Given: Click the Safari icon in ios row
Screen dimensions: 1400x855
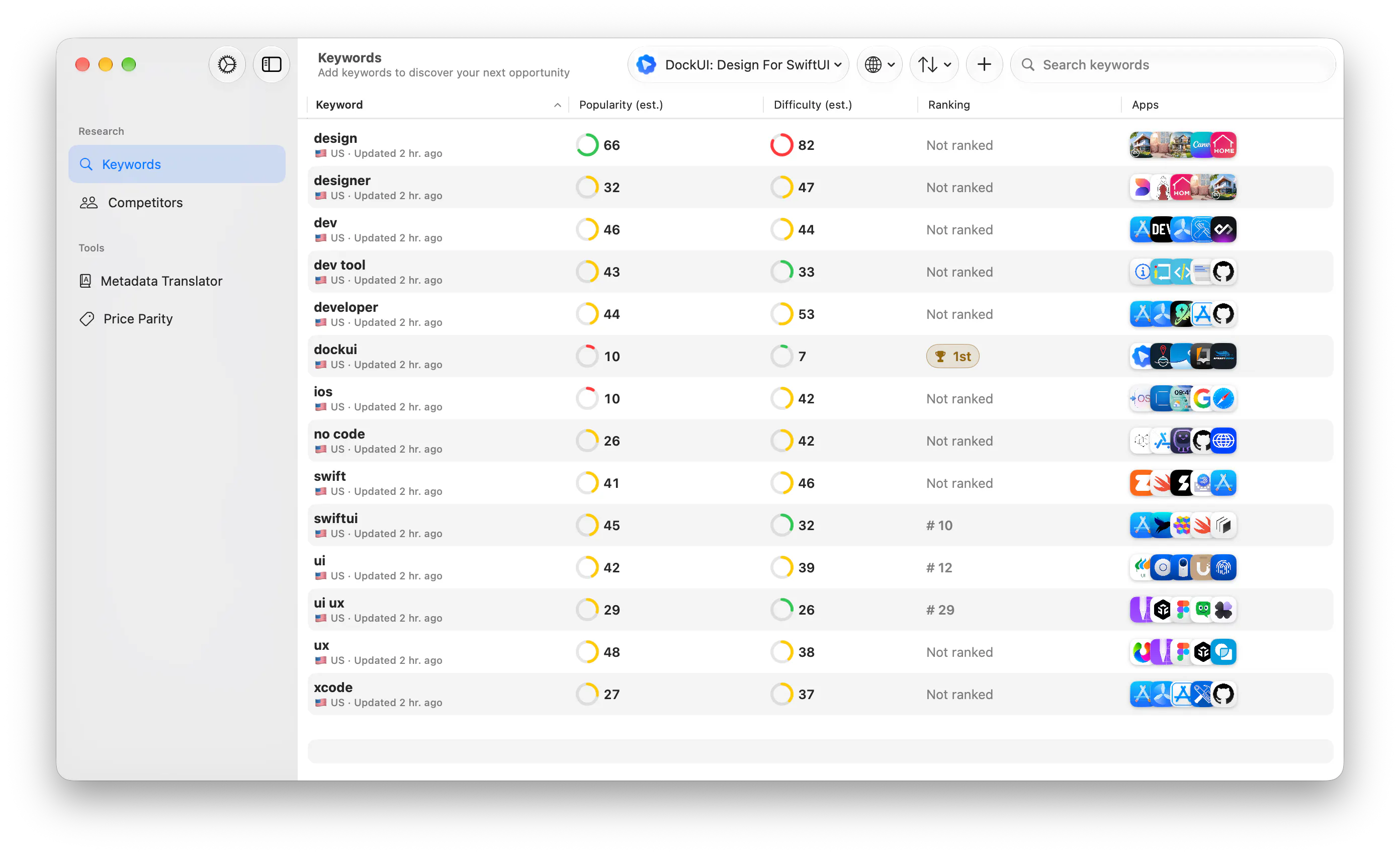Looking at the screenshot, I should click(1223, 398).
